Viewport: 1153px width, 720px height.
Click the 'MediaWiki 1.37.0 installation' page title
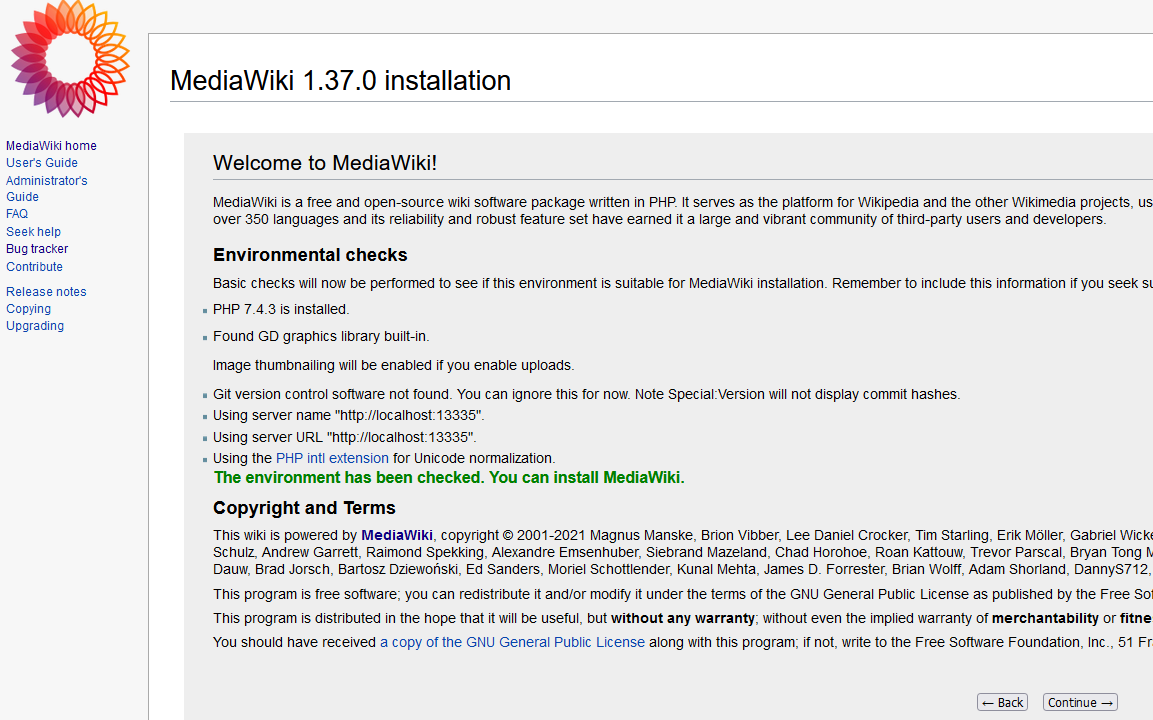coord(340,81)
